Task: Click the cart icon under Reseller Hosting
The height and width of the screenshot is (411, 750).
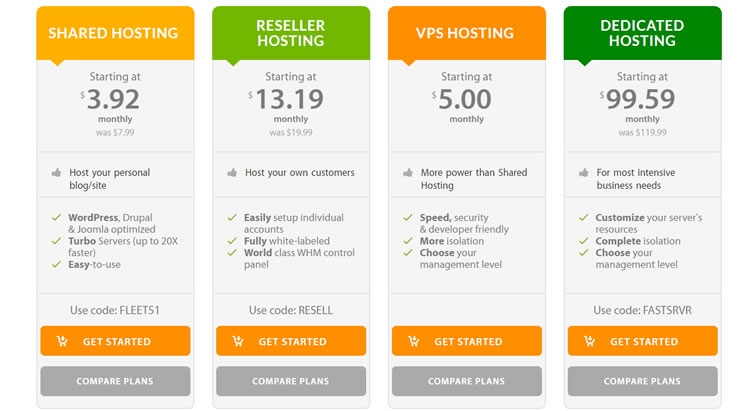Action: coord(238,341)
